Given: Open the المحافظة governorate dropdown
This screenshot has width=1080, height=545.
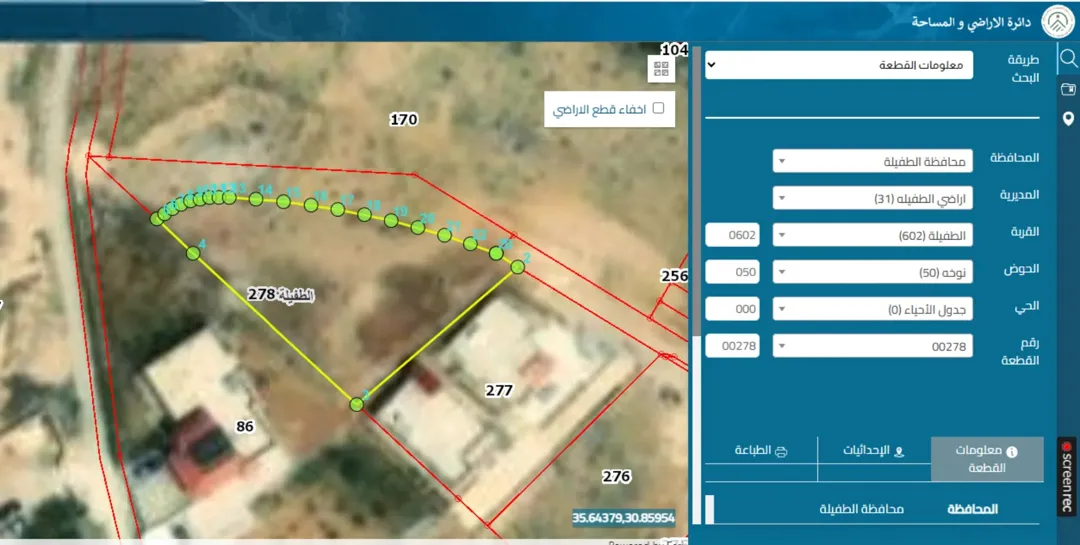Looking at the screenshot, I should (x=873, y=161).
